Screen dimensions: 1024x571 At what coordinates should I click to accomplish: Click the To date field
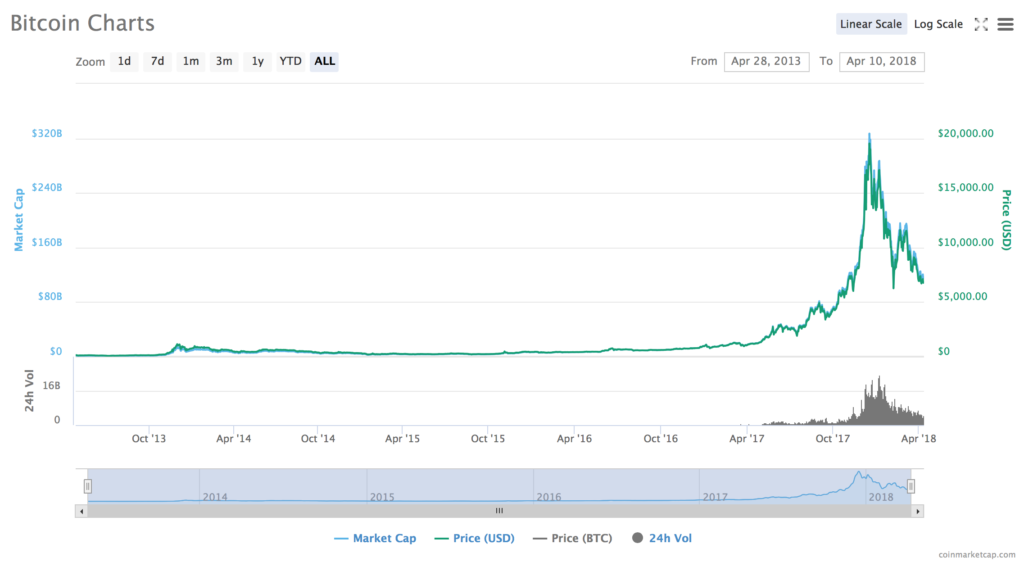tap(882, 61)
